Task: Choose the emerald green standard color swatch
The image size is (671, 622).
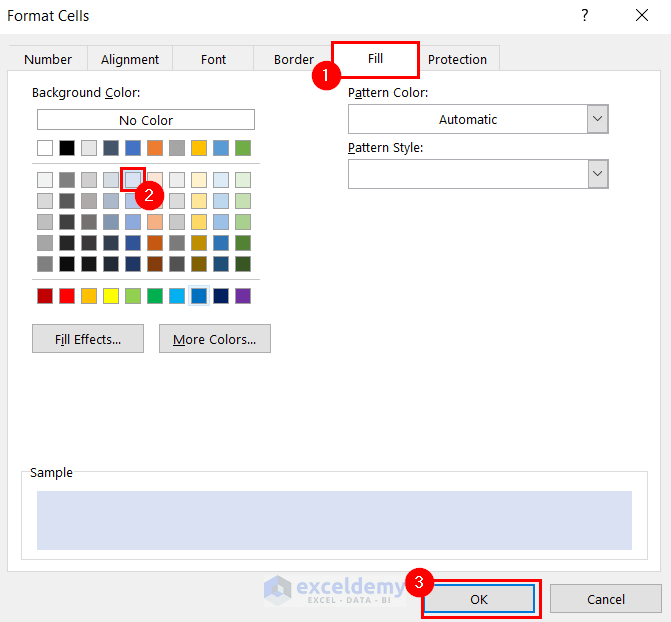Action: [x=155, y=296]
